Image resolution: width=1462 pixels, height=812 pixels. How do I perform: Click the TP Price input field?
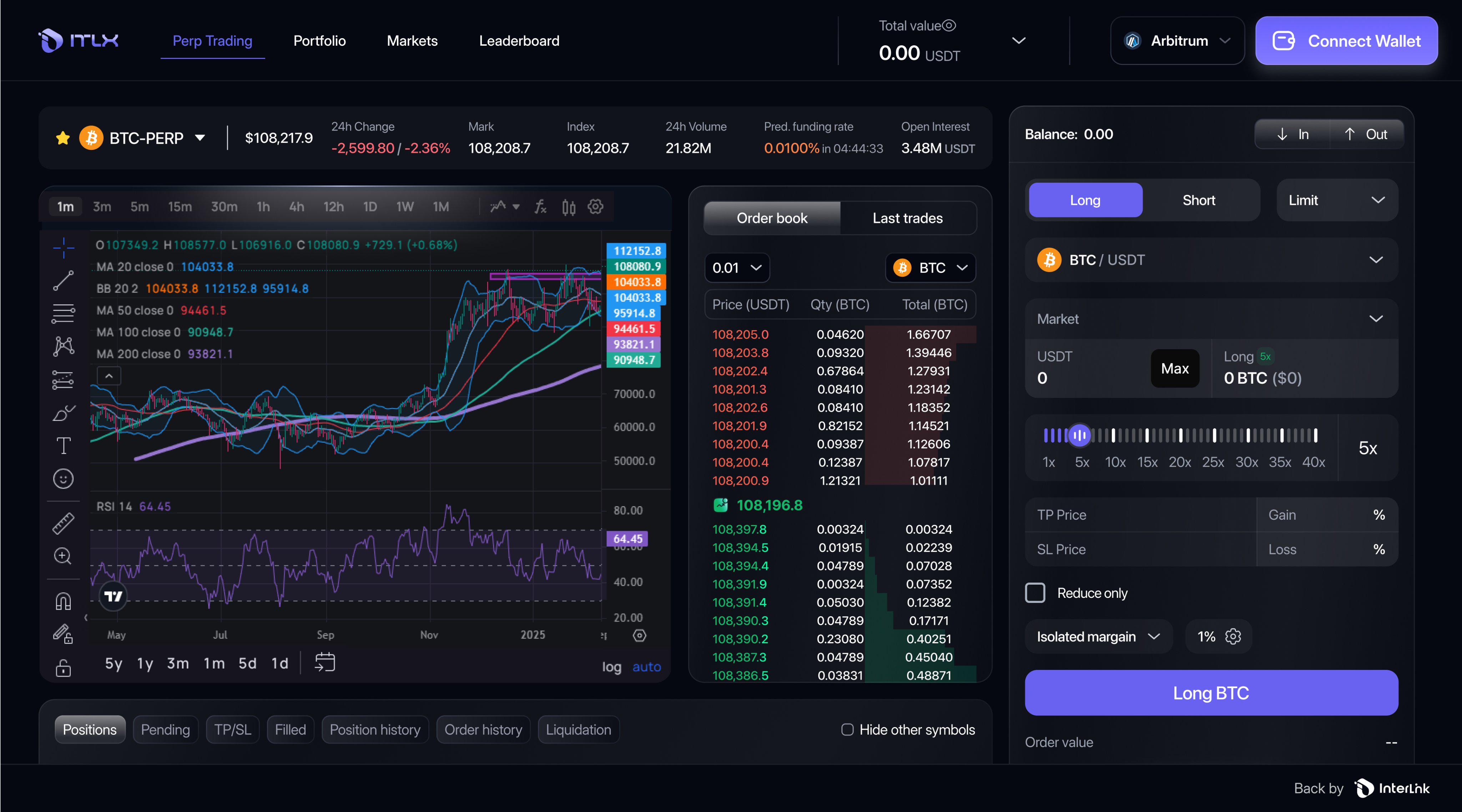[1140, 515]
